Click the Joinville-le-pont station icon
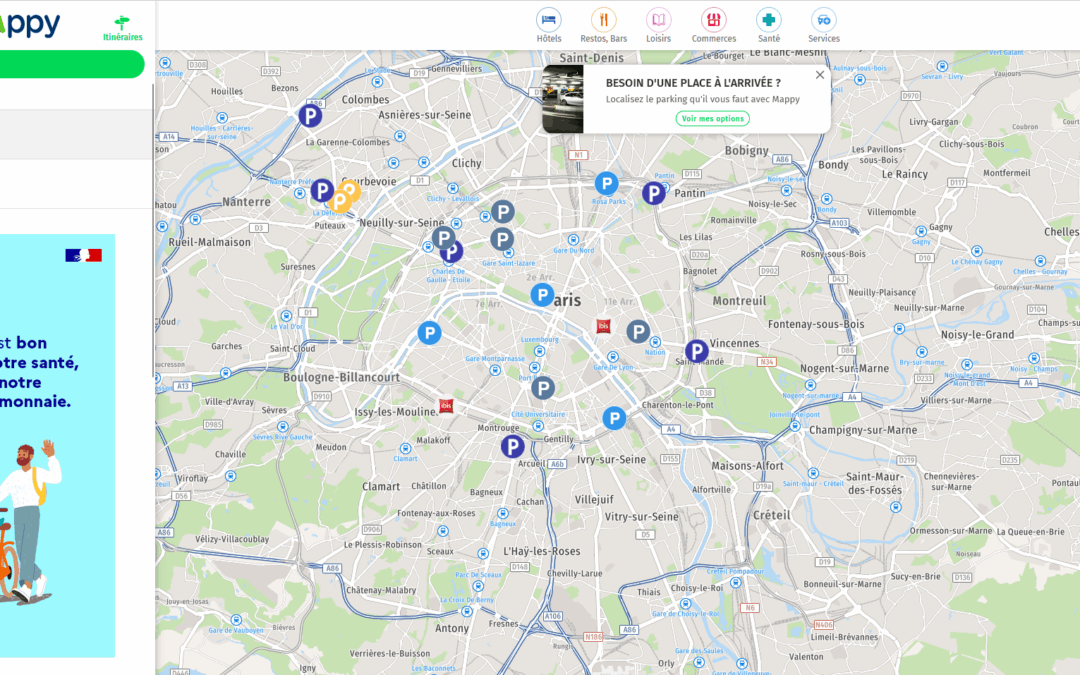Viewport: 1080px width, 675px height. [x=795, y=426]
